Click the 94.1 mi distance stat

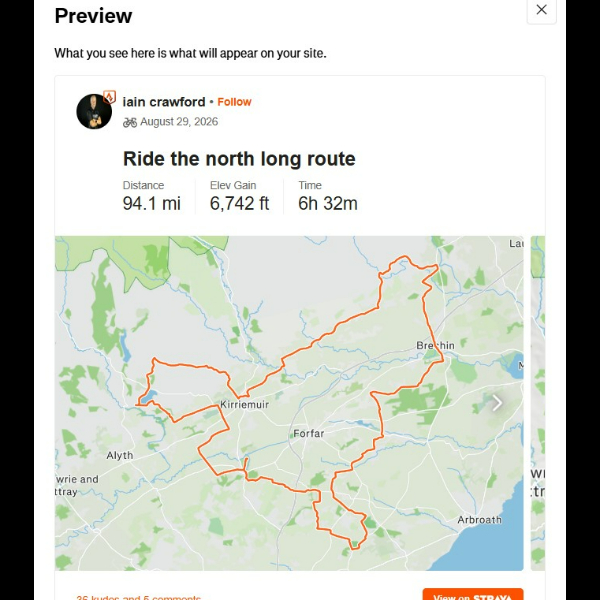click(x=152, y=203)
